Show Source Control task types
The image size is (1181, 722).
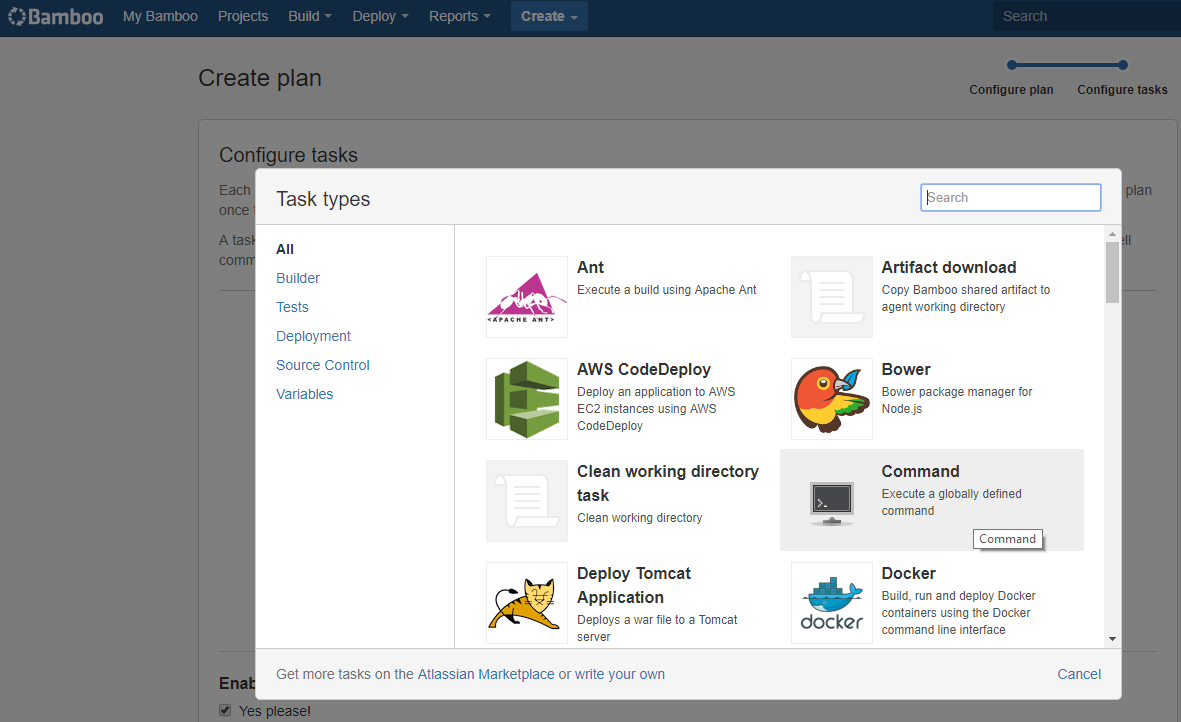click(322, 365)
